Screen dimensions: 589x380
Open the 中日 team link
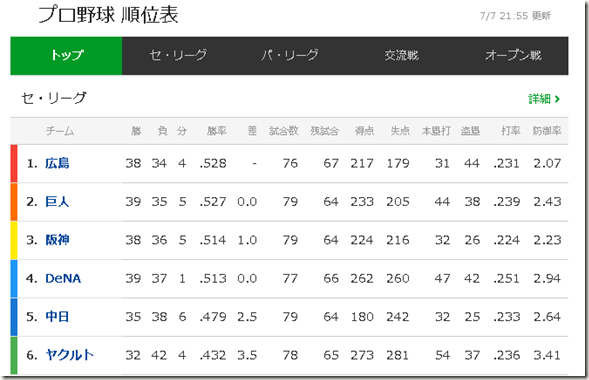tap(57, 317)
